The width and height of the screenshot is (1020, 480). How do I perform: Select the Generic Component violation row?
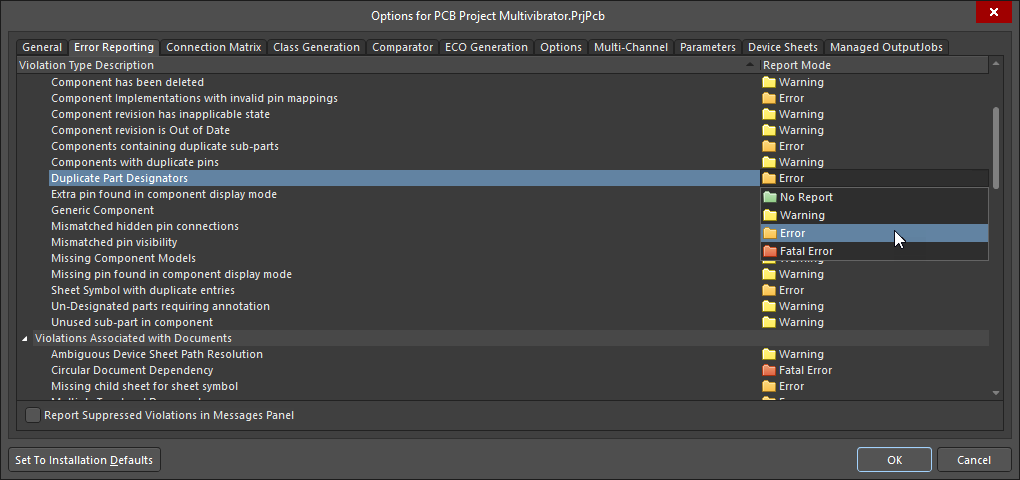103,210
